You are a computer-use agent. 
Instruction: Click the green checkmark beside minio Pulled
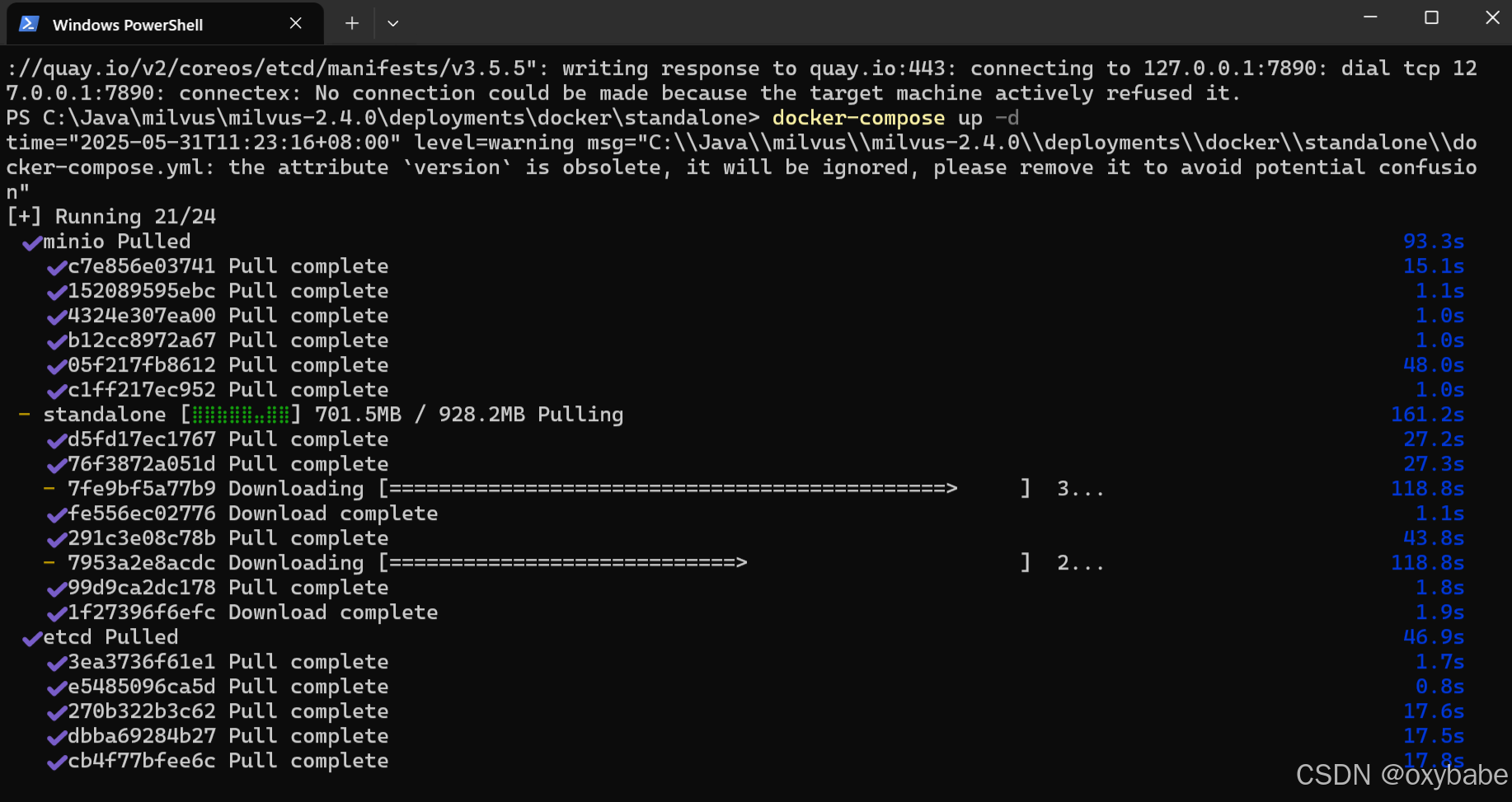pos(32,243)
